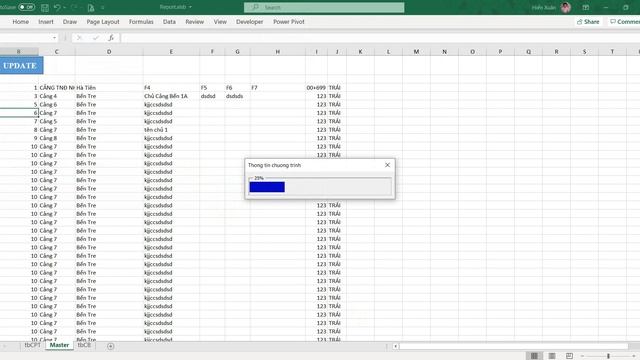
Task: Click the horizontal scrollbar left arrow
Action: pyautogui.click(x=395, y=346)
